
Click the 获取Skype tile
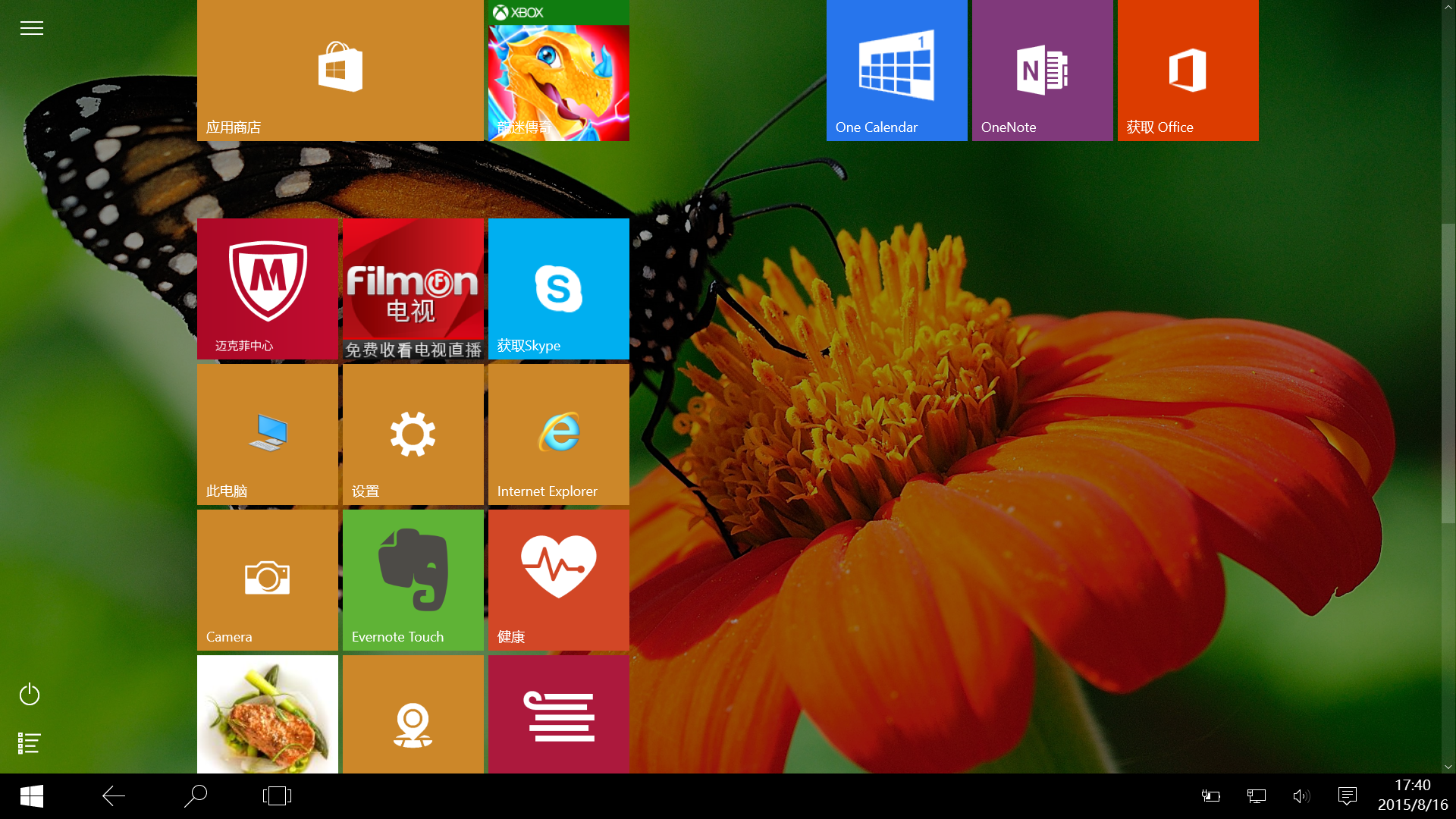coord(558,288)
